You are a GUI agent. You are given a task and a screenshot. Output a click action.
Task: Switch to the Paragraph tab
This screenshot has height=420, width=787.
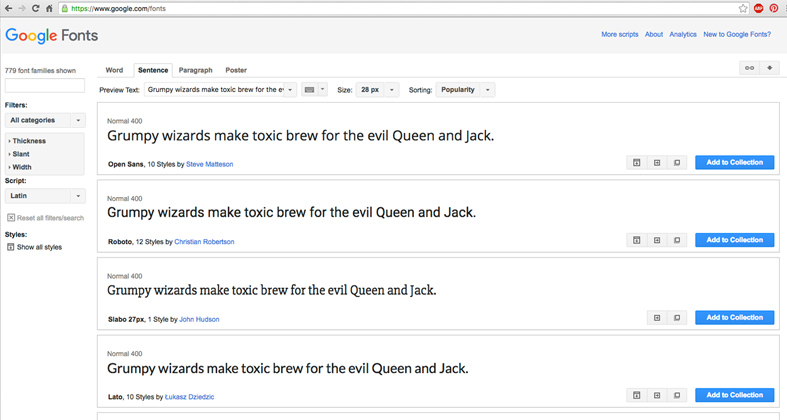point(196,70)
